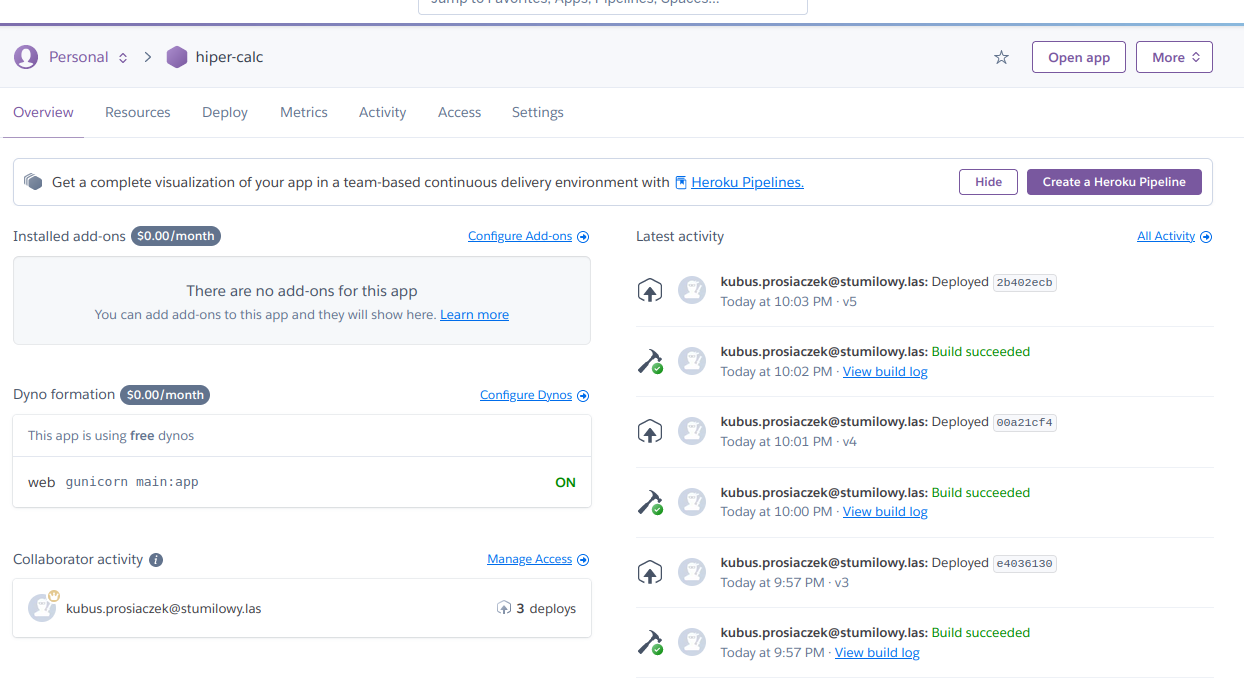Click the arrow icon beside Configure Add-ons
The width and height of the screenshot is (1244, 689).
tap(583, 237)
